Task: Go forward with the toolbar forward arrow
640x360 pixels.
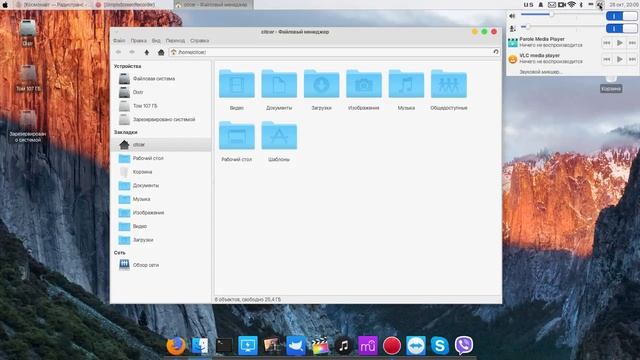Action: click(132, 52)
